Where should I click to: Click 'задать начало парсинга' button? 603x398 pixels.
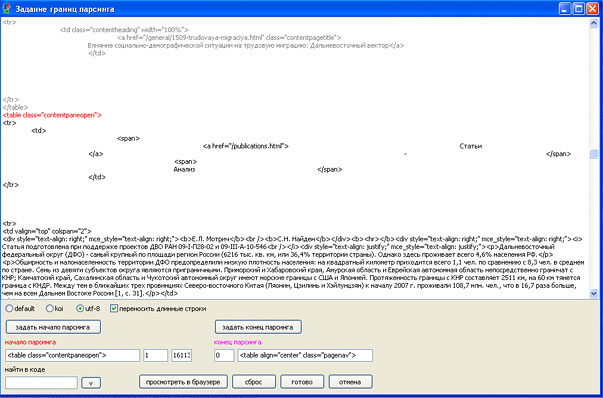pos(53,327)
